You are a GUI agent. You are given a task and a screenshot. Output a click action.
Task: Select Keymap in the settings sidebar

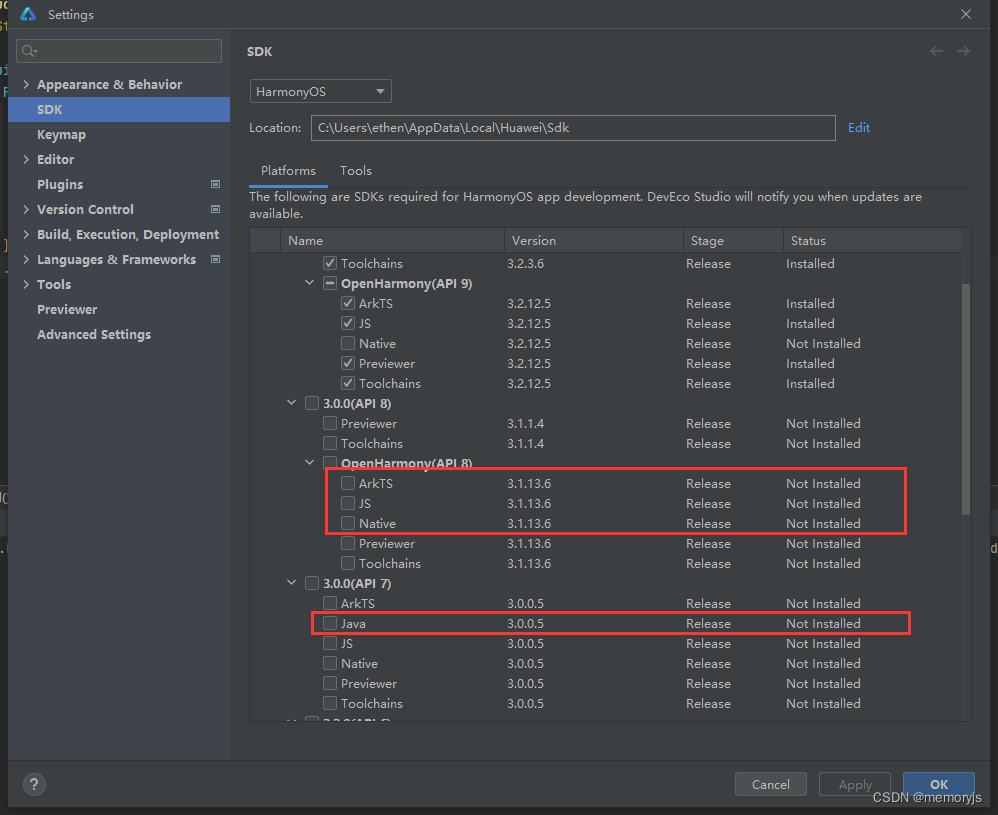(61, 134)
